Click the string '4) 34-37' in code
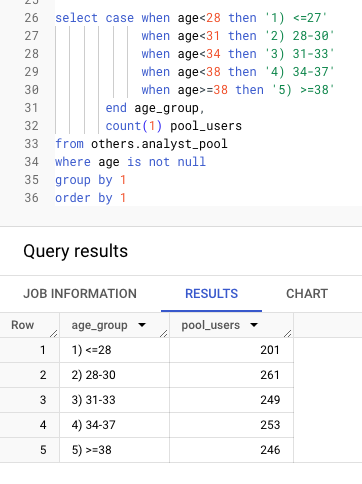 [299, 72]
